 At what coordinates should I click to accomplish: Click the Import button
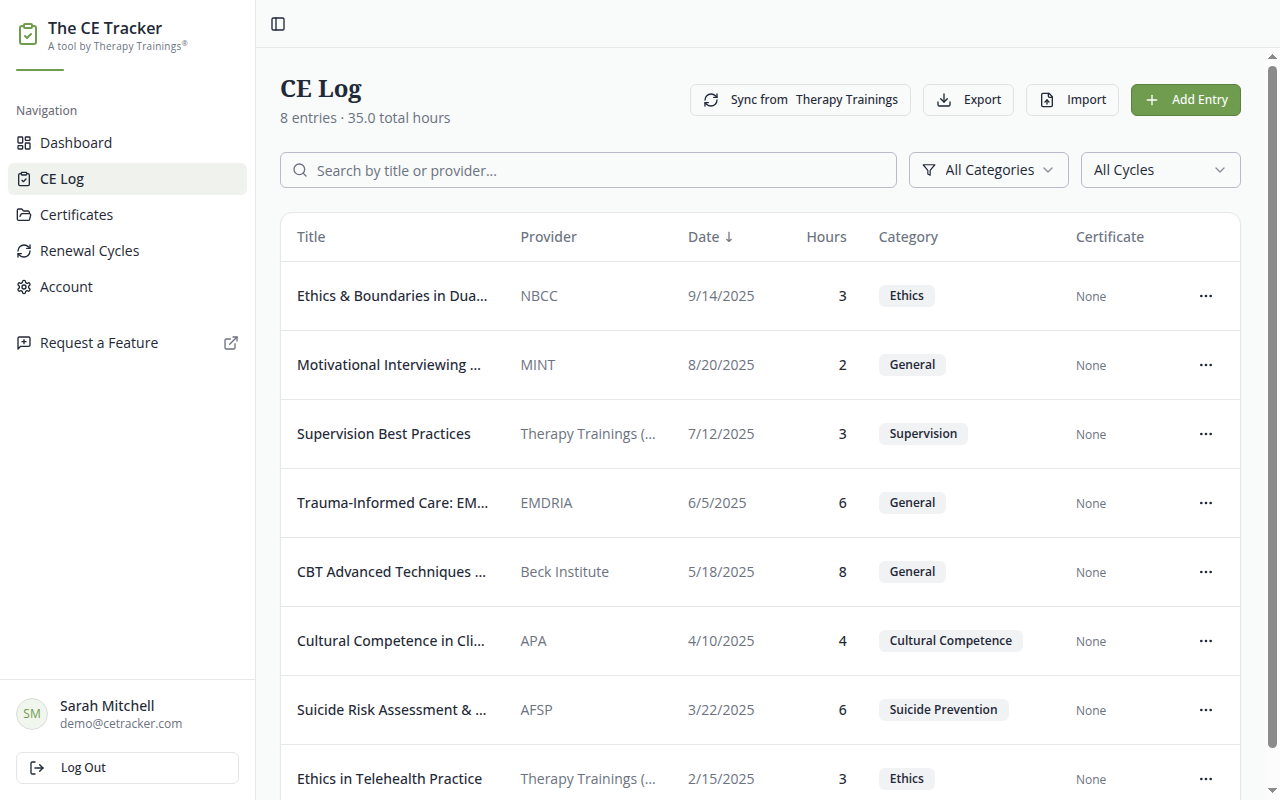click(x=1072, y=100)
